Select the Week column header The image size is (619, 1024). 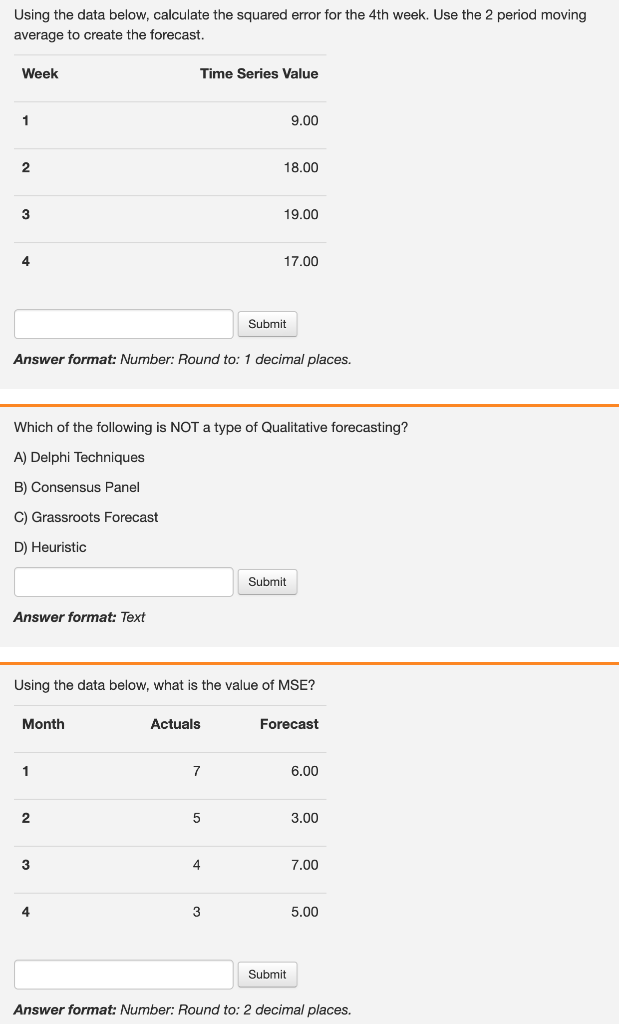(40, 73)
